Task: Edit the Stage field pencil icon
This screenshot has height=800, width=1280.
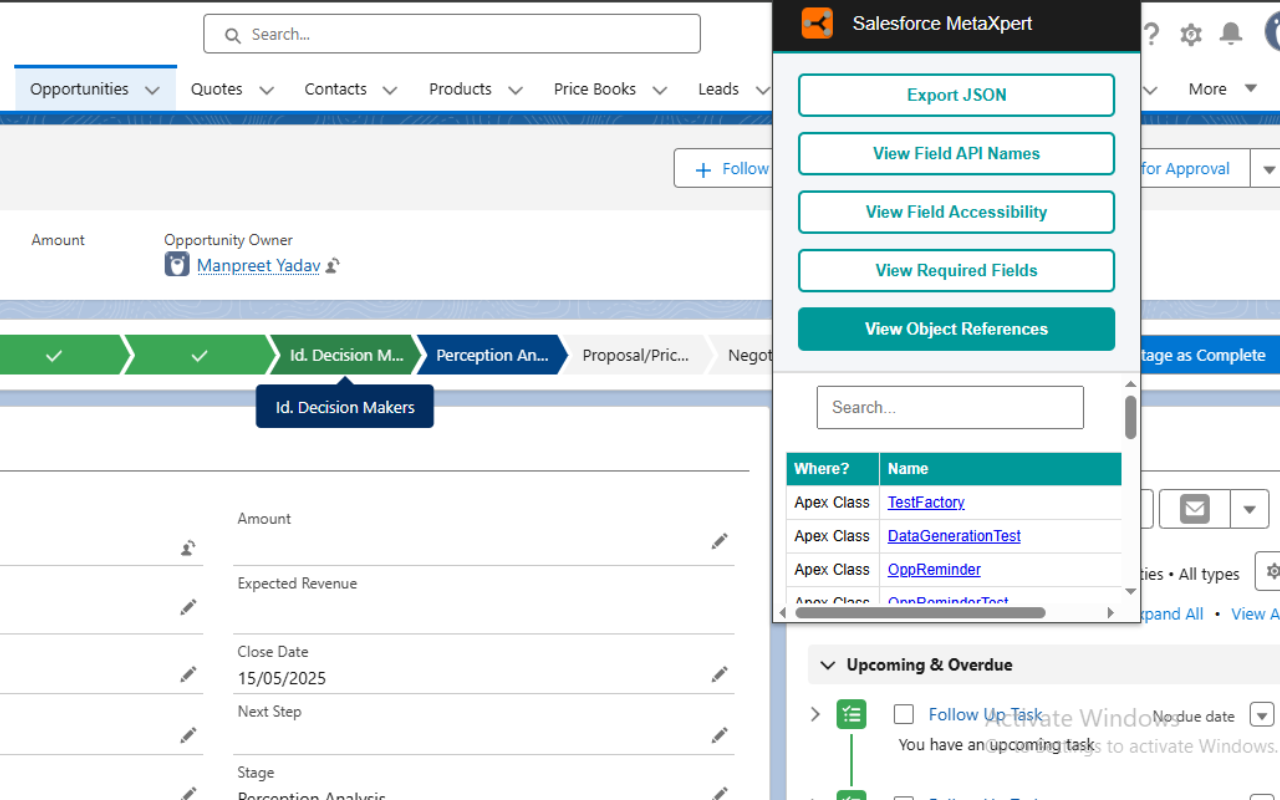Action: [x=719, y=793]
